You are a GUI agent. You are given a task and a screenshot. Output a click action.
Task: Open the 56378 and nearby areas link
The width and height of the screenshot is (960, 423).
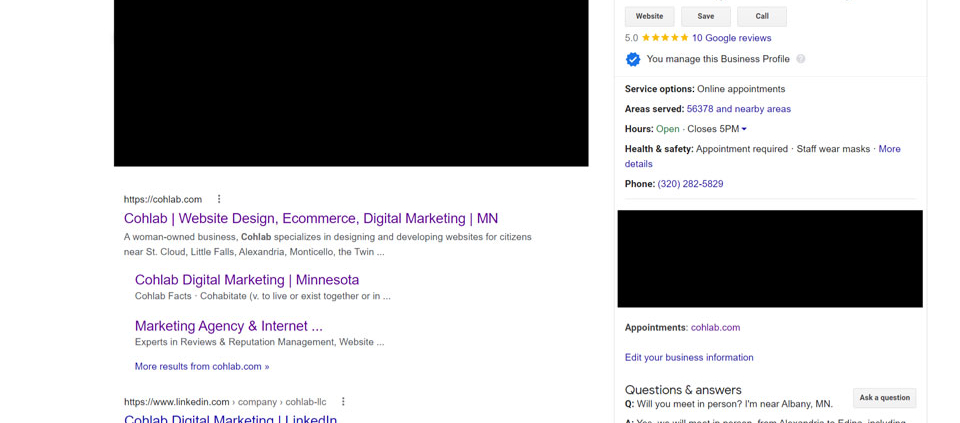(738, 109)
